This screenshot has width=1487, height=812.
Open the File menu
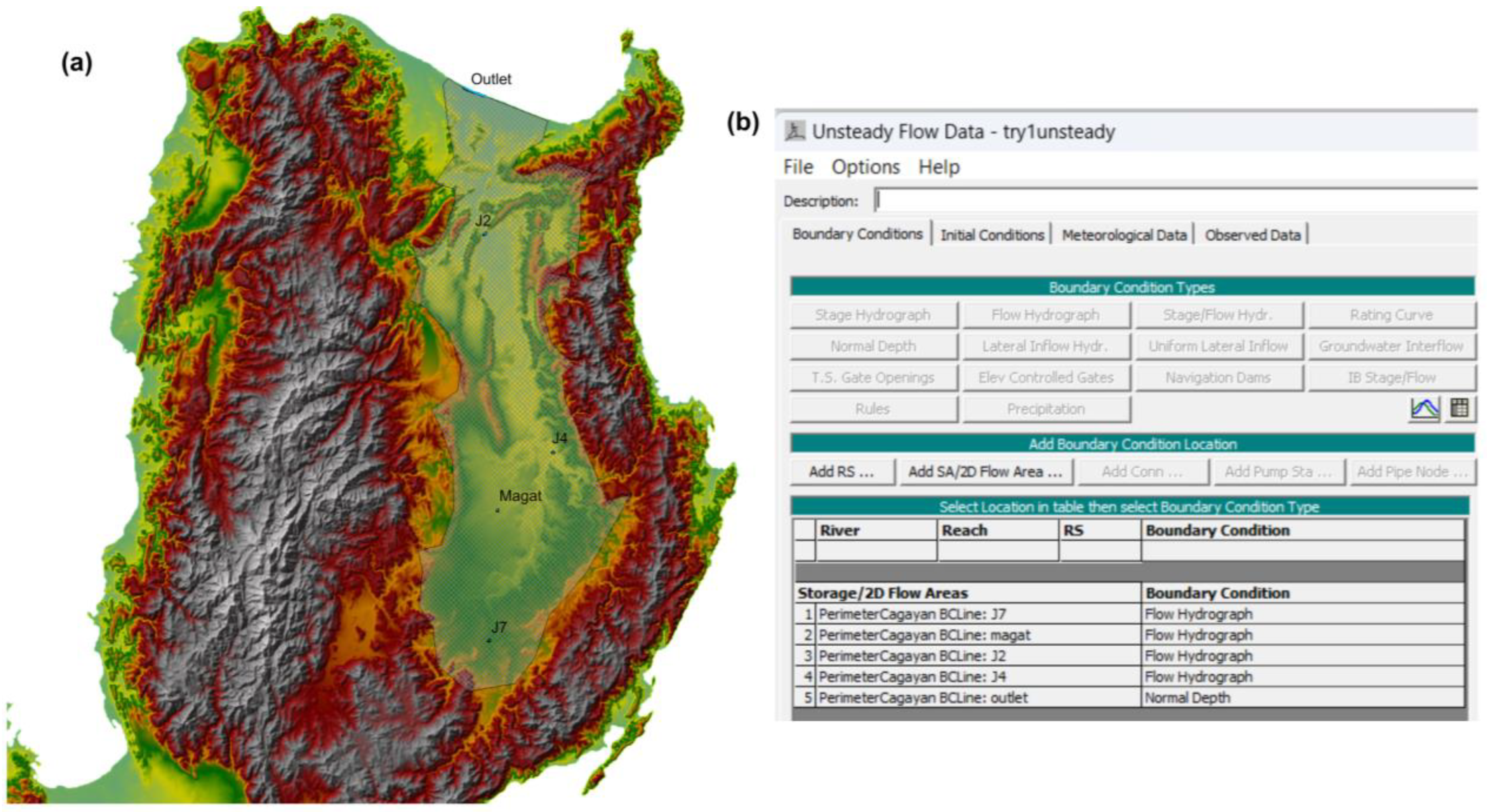[798, 167]
